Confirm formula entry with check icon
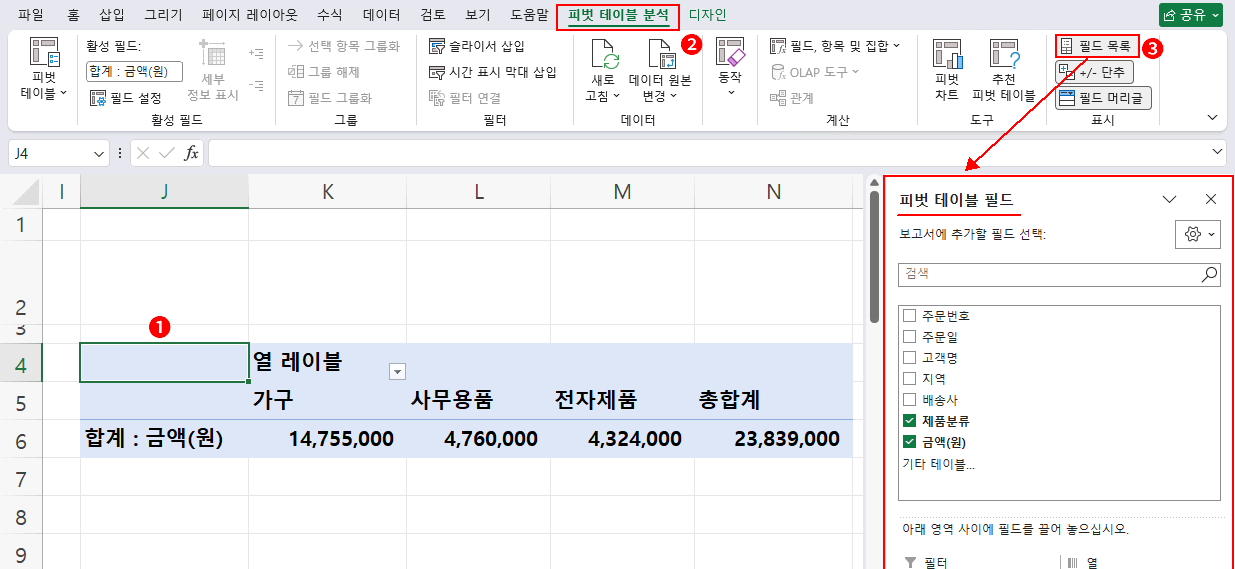The height and width of the screenshot is (569, 1235). [167, 153]
